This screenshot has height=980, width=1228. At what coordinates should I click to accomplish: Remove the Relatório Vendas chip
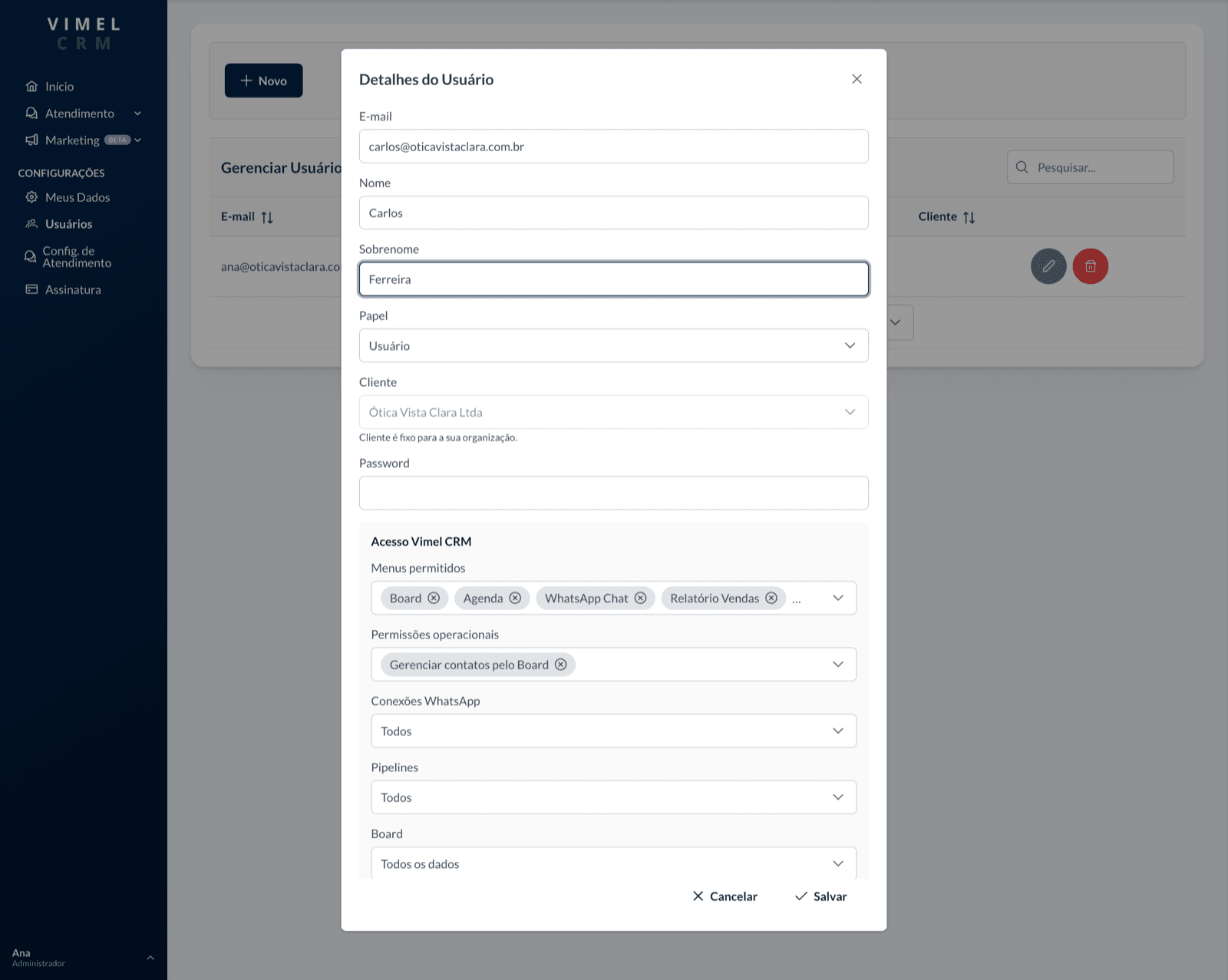[771, 598]
